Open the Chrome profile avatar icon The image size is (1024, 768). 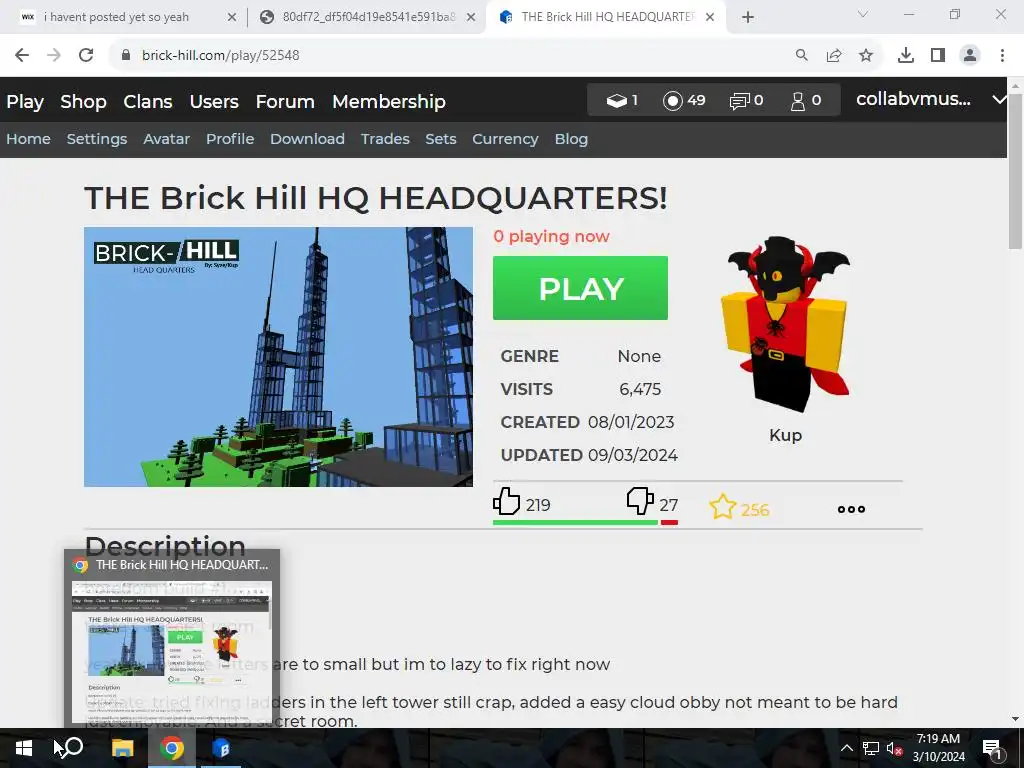tap(970, 56)
